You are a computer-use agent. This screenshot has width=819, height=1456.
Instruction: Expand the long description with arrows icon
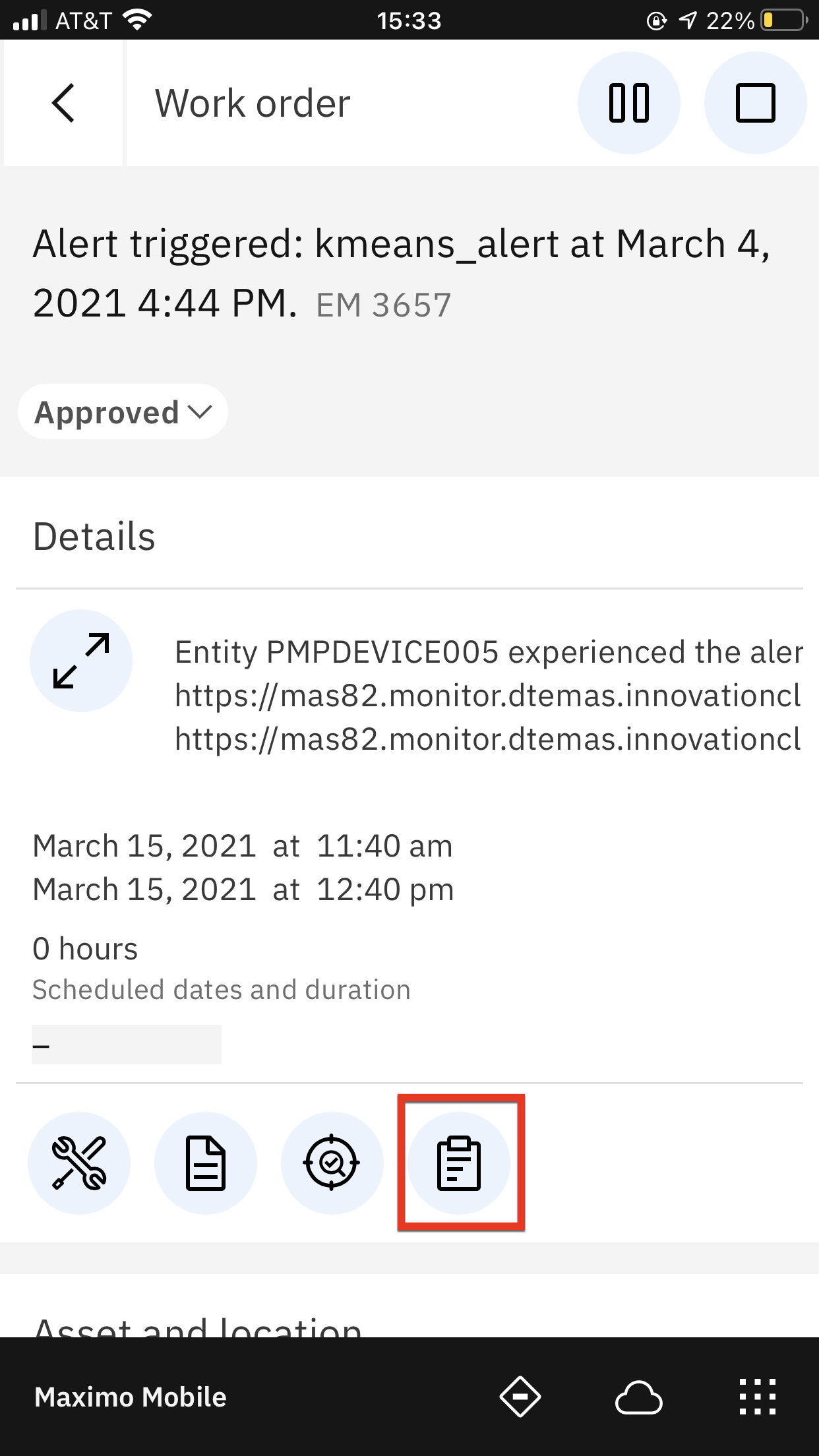click(81, 661)
